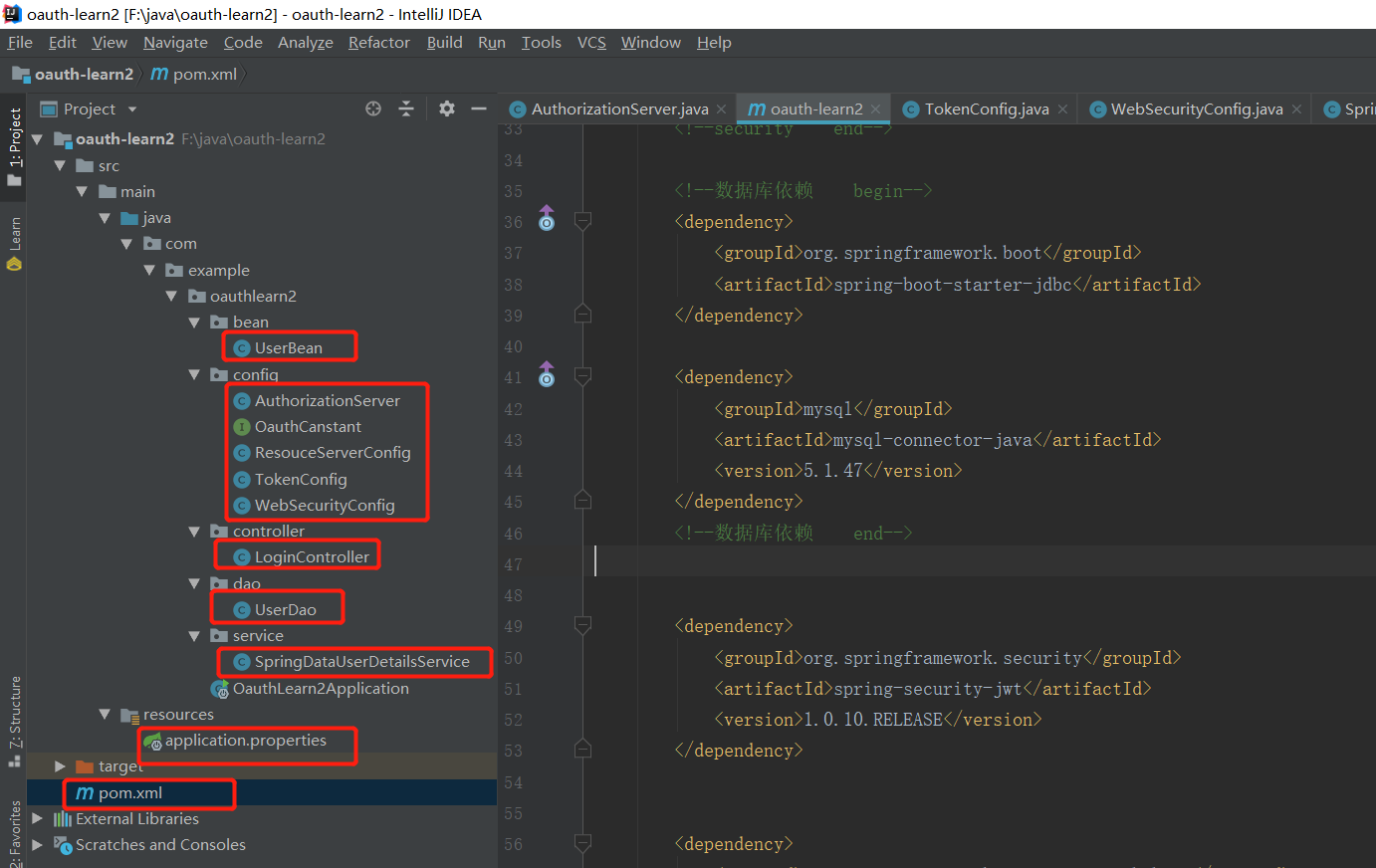Screen dimensions: 1376x868
Task: Expand Scratches and Consoles node
Action: 38,844
